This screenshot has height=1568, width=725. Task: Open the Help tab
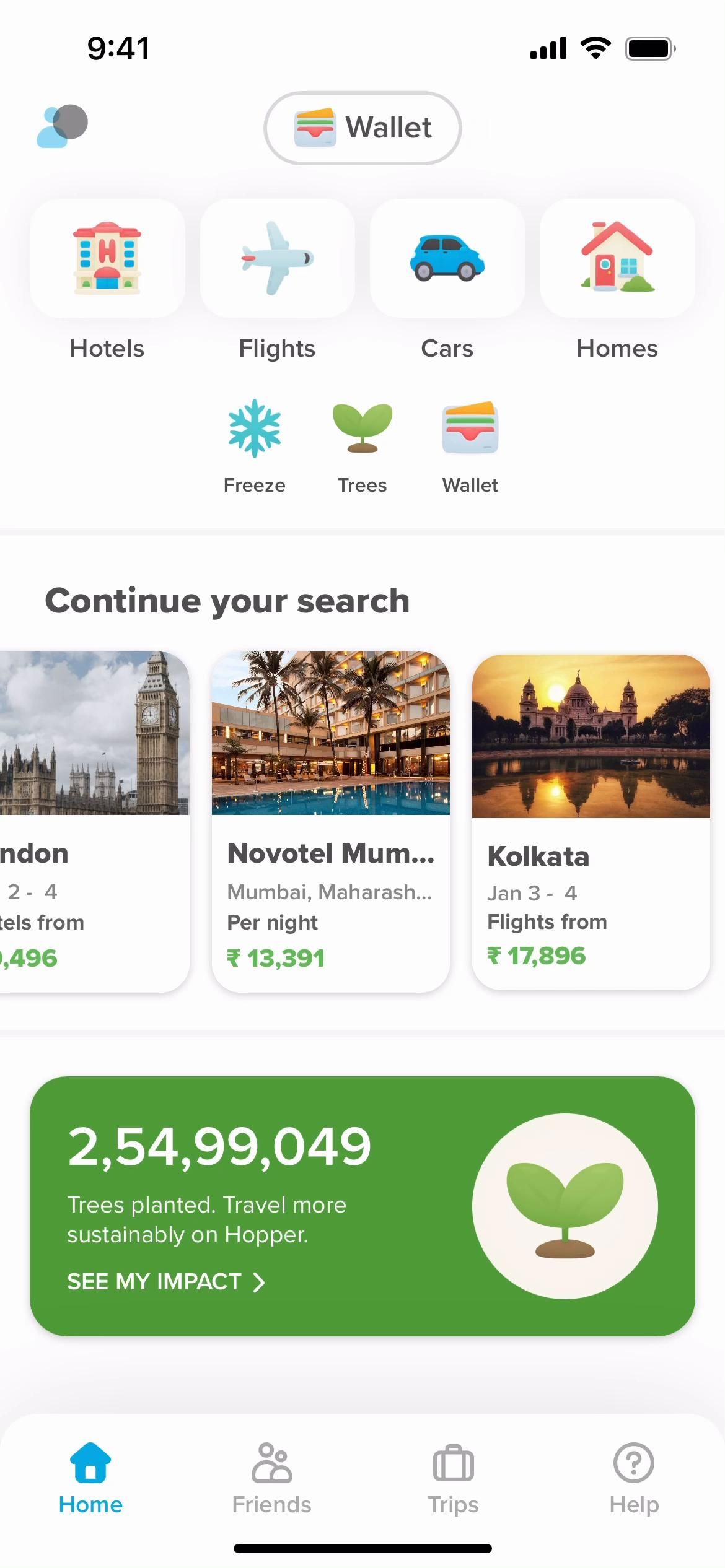[x=634, y=1478]
